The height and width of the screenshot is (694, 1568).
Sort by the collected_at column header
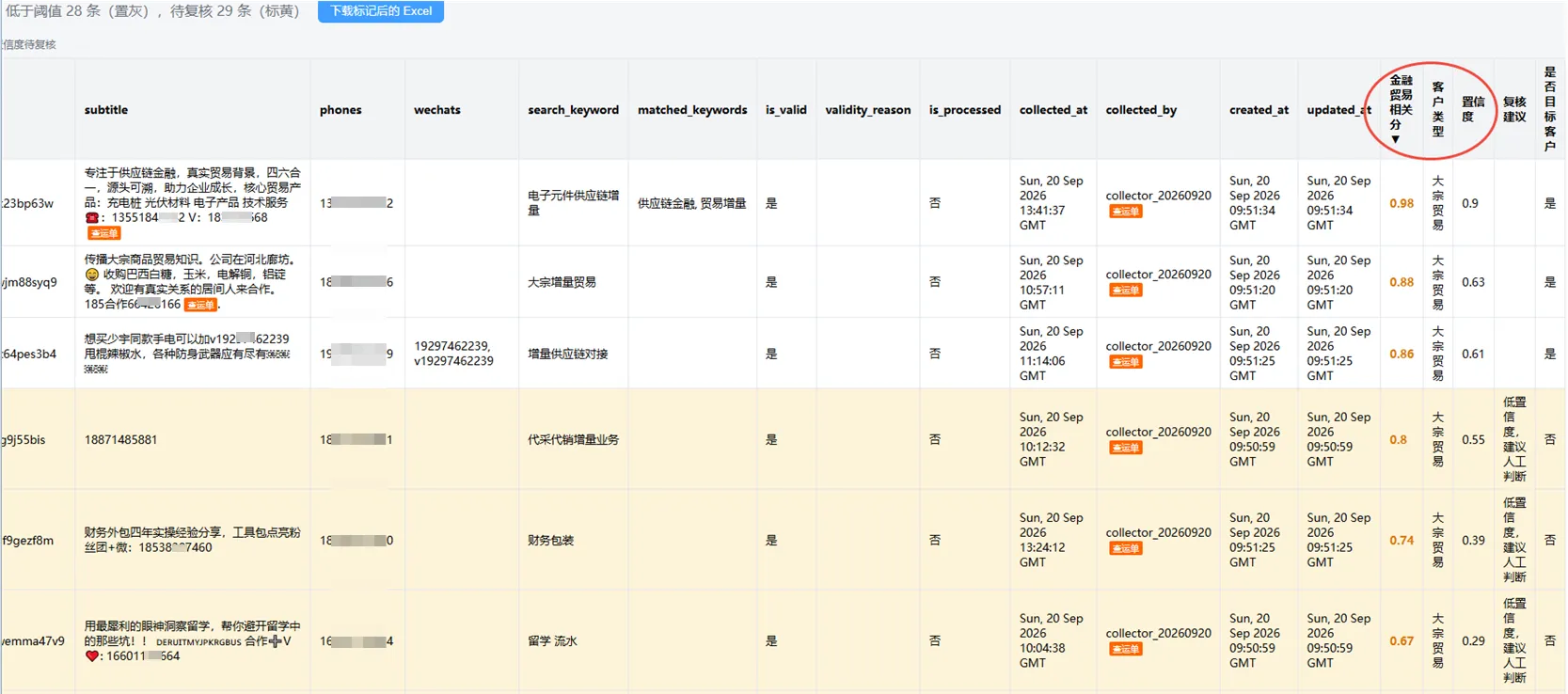click(x=1053, y=110)
